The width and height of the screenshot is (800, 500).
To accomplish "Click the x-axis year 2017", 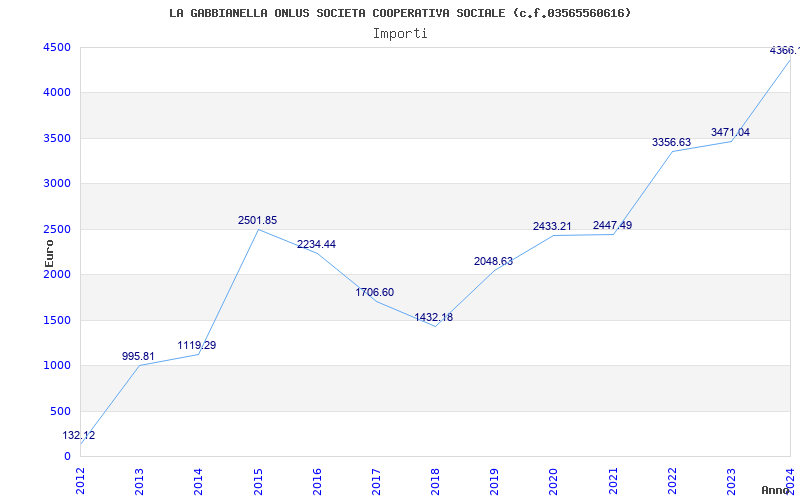I will point(376,481).
